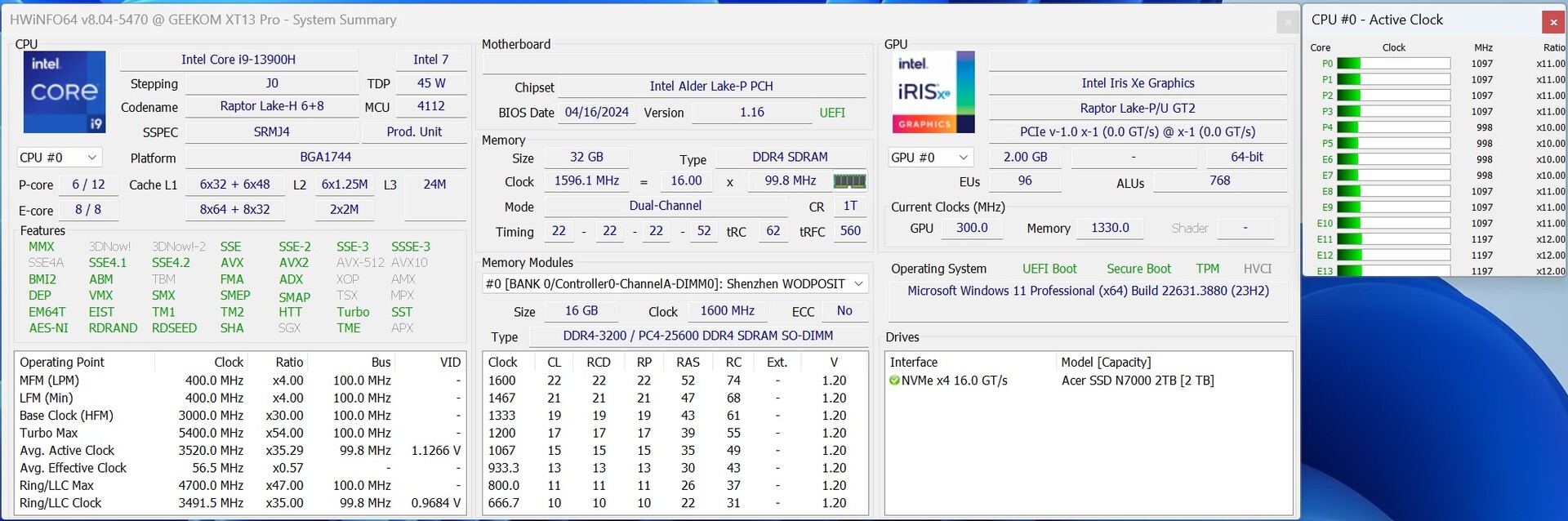Click the Secure Boot label
This screenshot has height=521, width=1568.
click(1138, 269)
